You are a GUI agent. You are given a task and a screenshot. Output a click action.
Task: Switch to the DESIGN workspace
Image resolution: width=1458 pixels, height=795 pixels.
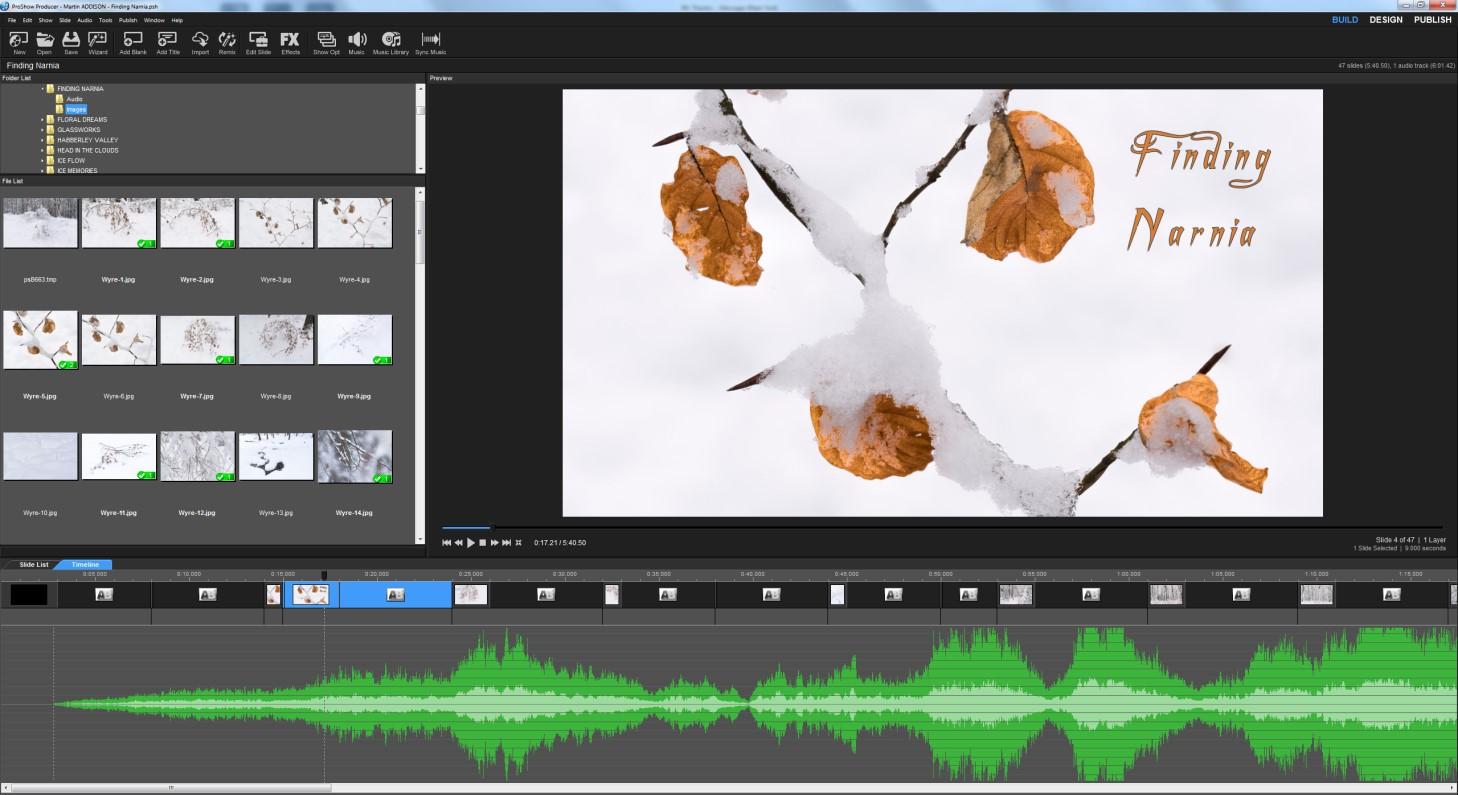point(1385,20)
